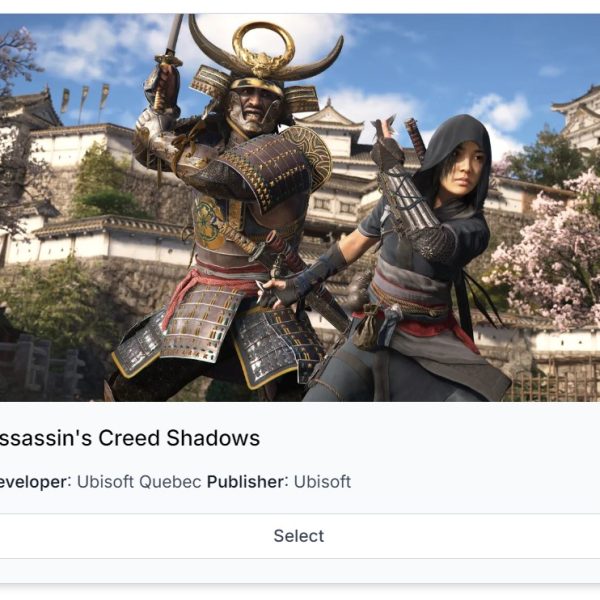Open the Assassin's Creed Shadows cover image
600x600 pixels.
(x=300, y=208)
